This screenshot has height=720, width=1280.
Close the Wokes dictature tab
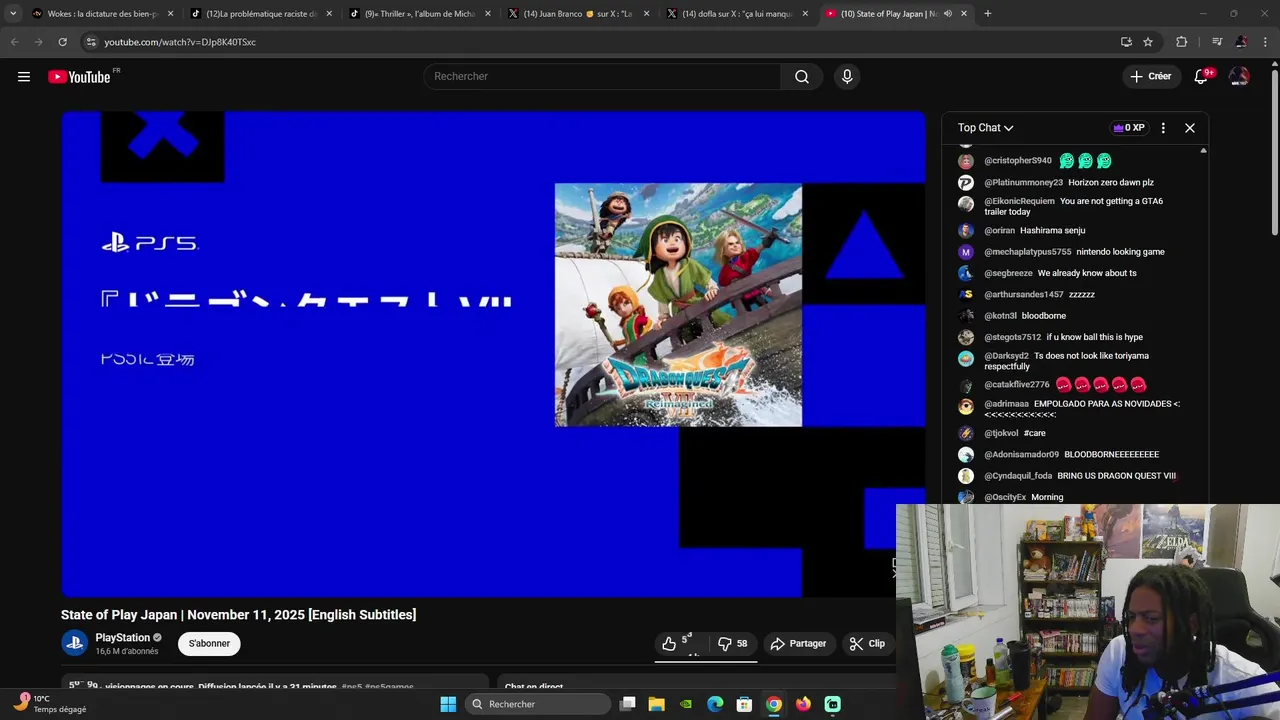click(170, 14)
